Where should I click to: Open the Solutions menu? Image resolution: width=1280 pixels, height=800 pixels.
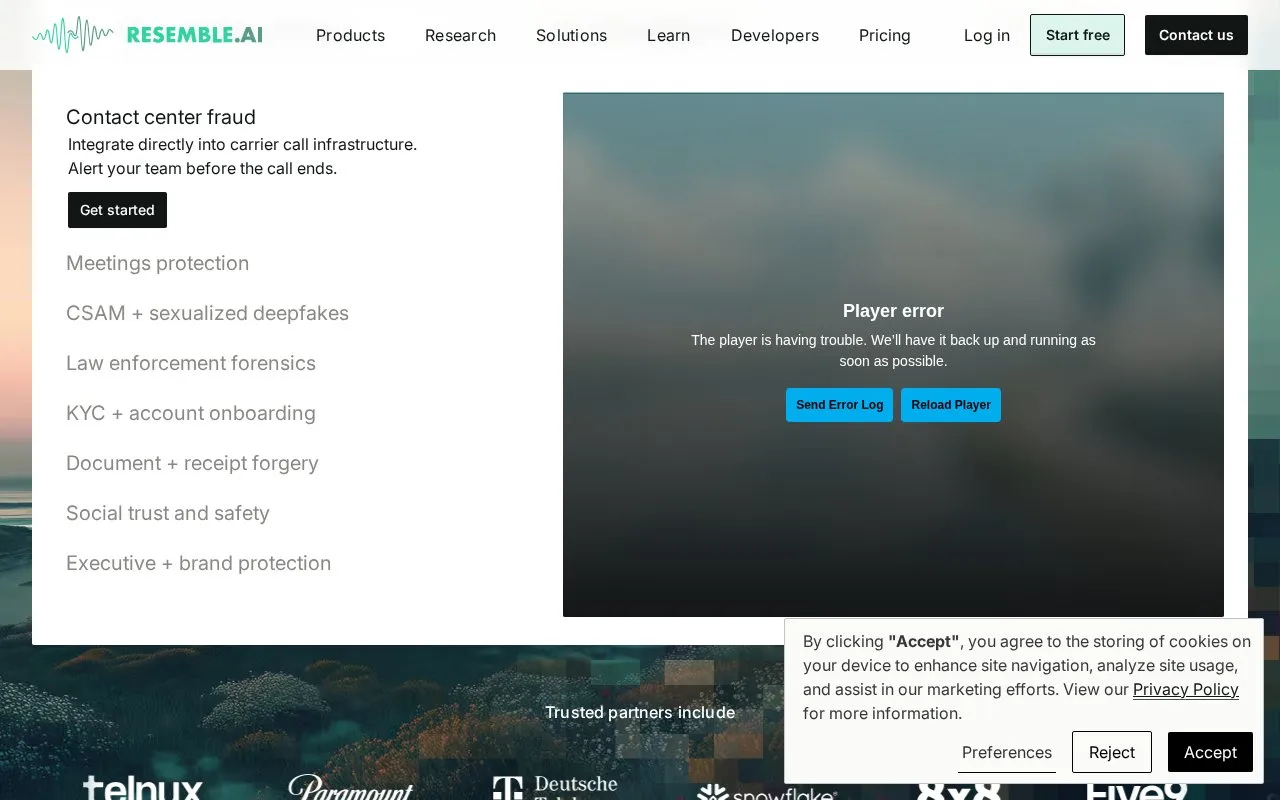[x=571, y=35]
